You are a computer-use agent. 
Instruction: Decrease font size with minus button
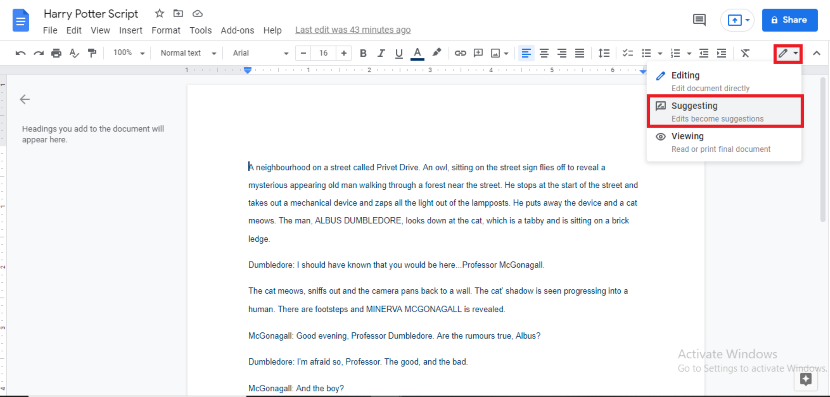pos(304,53)
